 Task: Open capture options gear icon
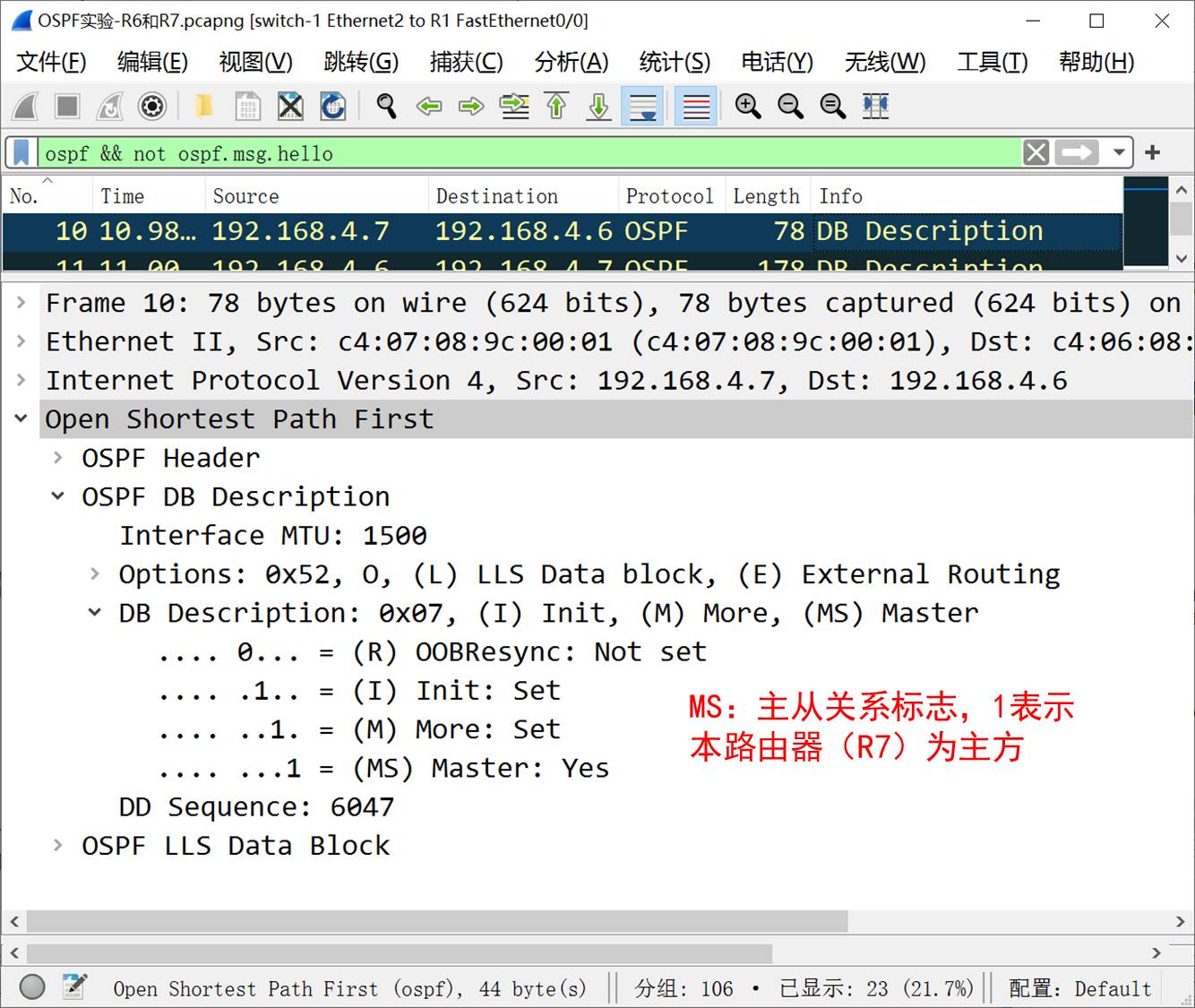tap(152, 107)
